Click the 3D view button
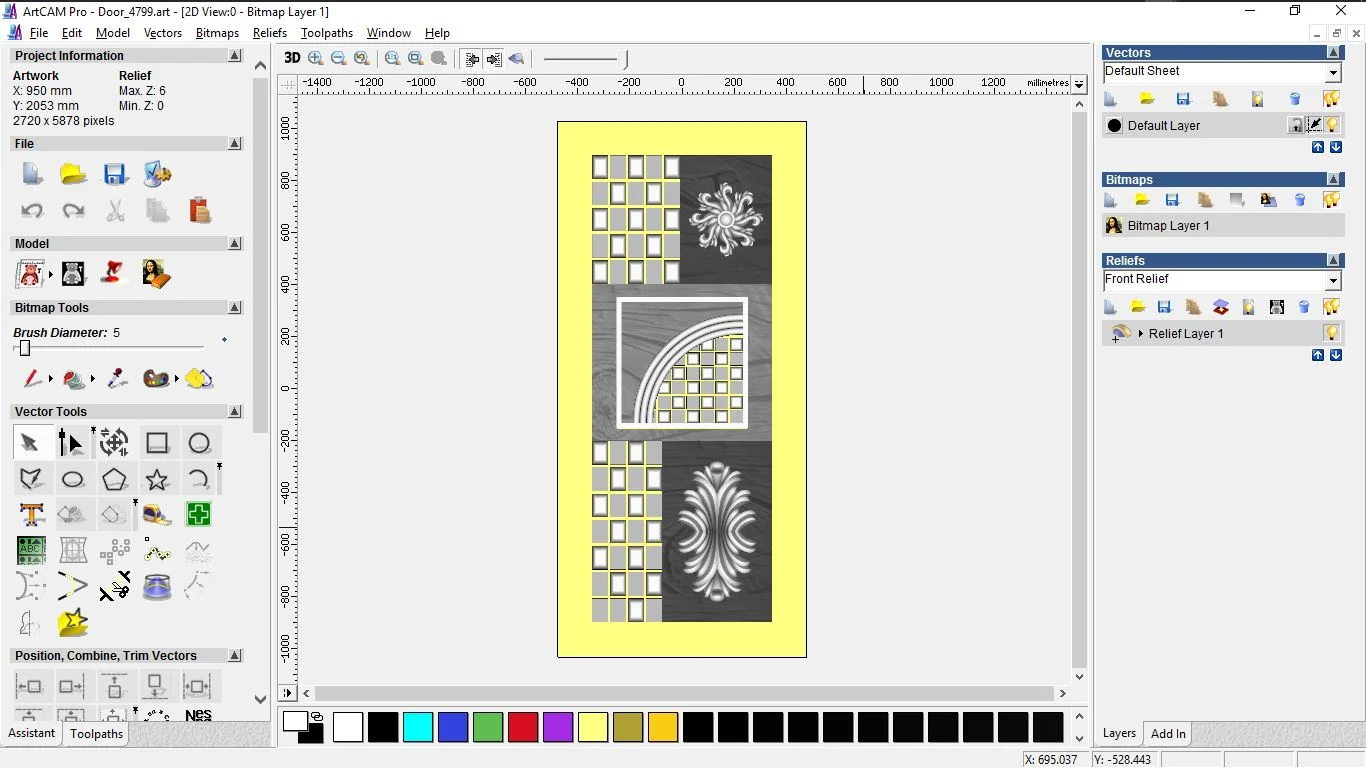 click(x=292, y=58)
